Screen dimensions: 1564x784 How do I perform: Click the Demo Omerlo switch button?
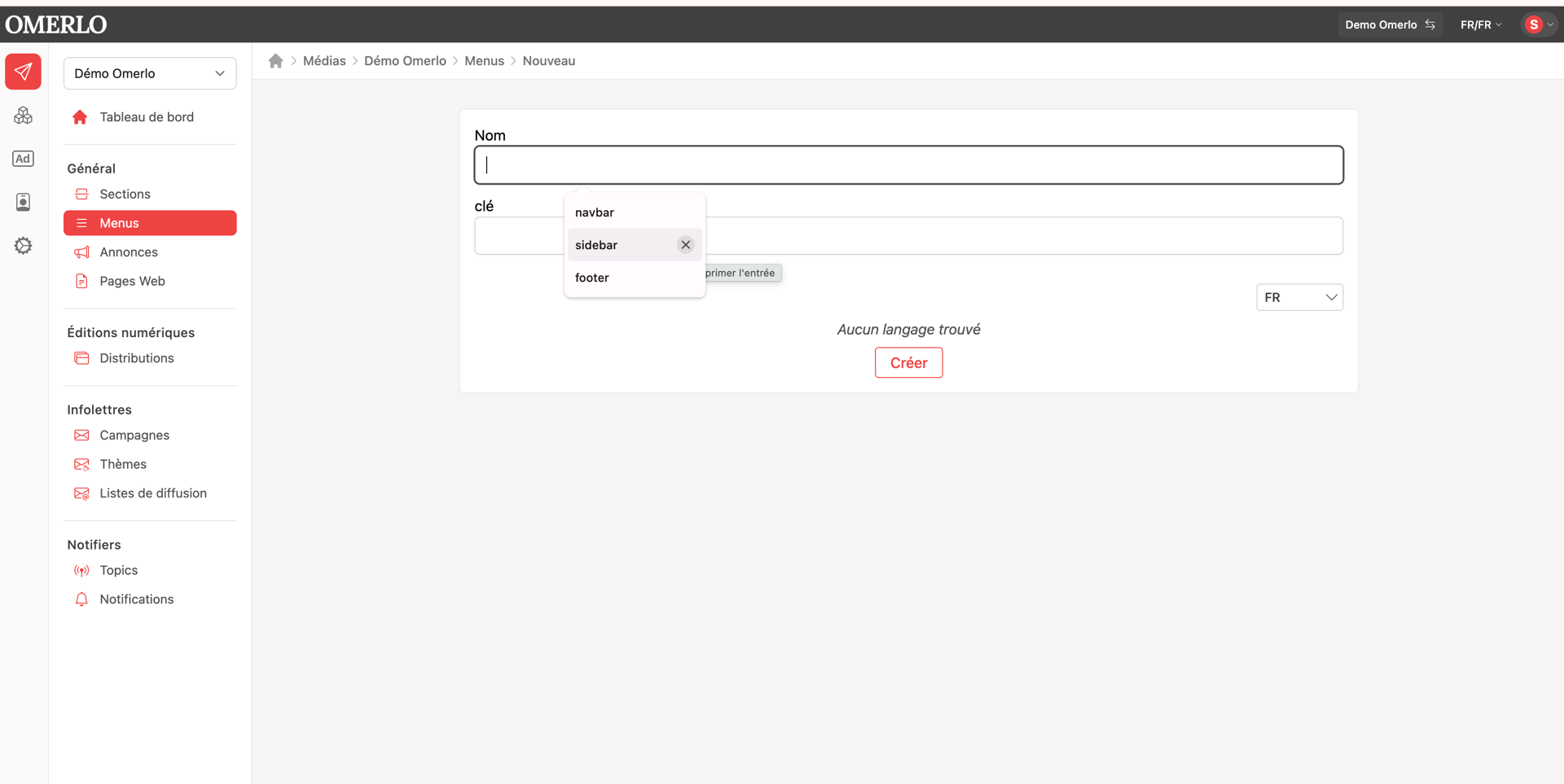tap(1390, 24)
